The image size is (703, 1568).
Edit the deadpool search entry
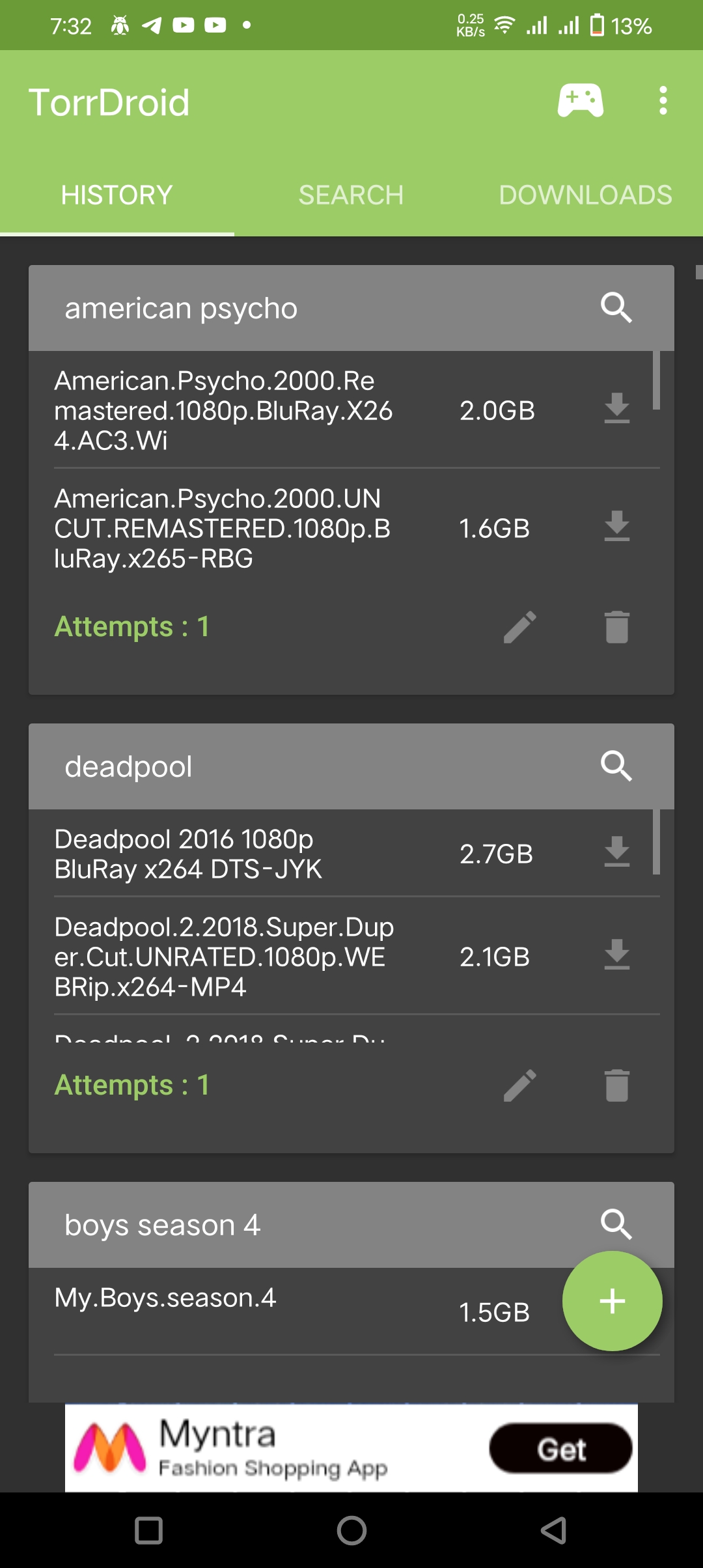click(520, 1085)
